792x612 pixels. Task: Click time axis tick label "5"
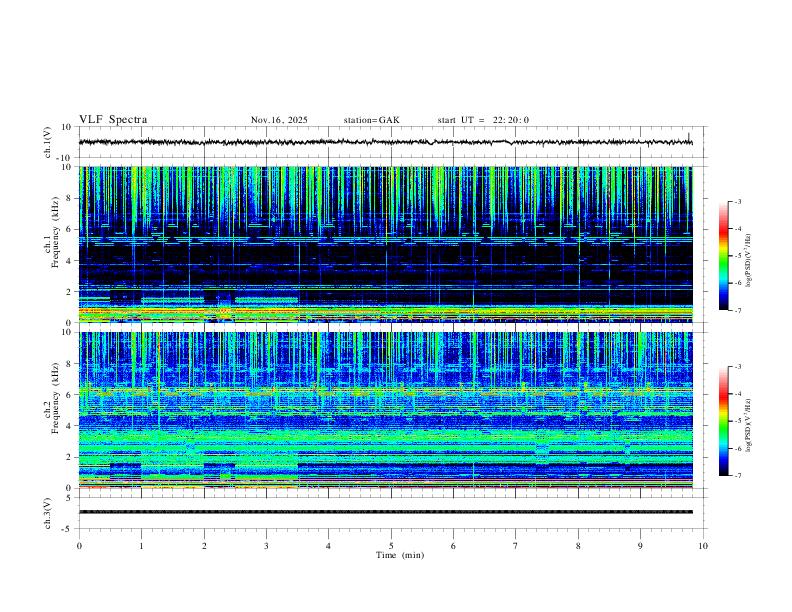[391, 546]
